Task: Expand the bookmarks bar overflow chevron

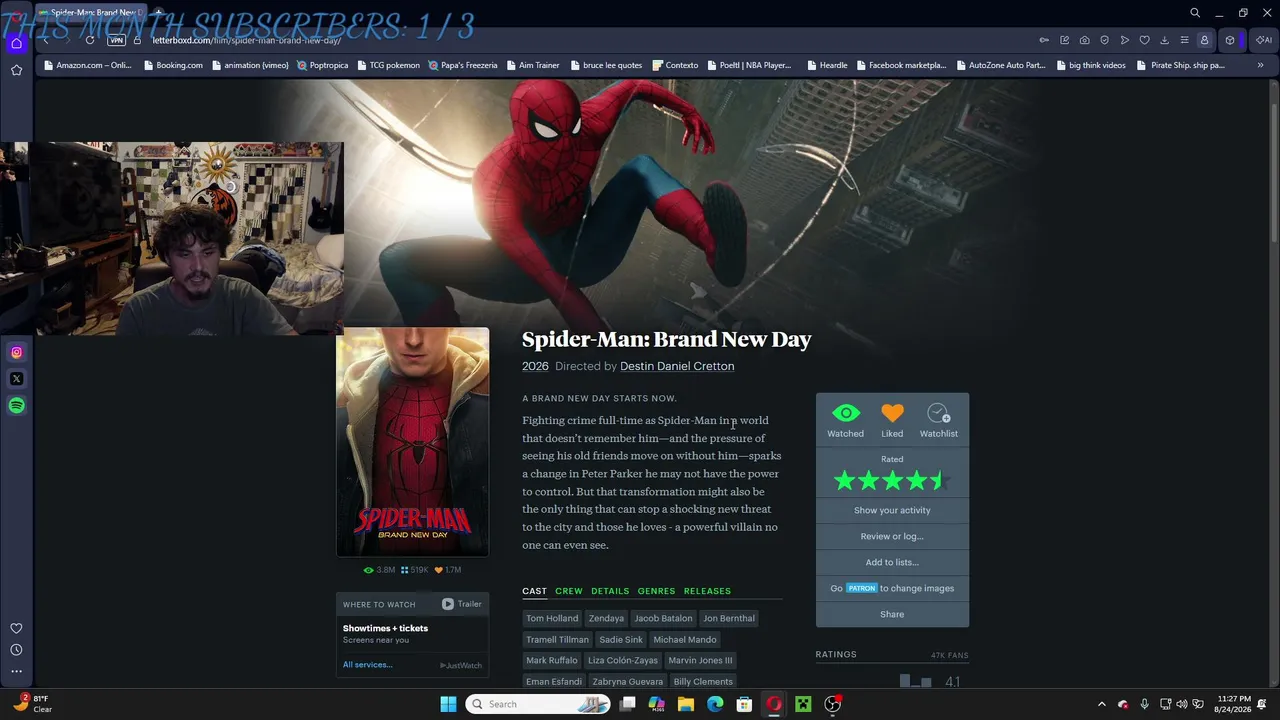Action: (1260, 65)
